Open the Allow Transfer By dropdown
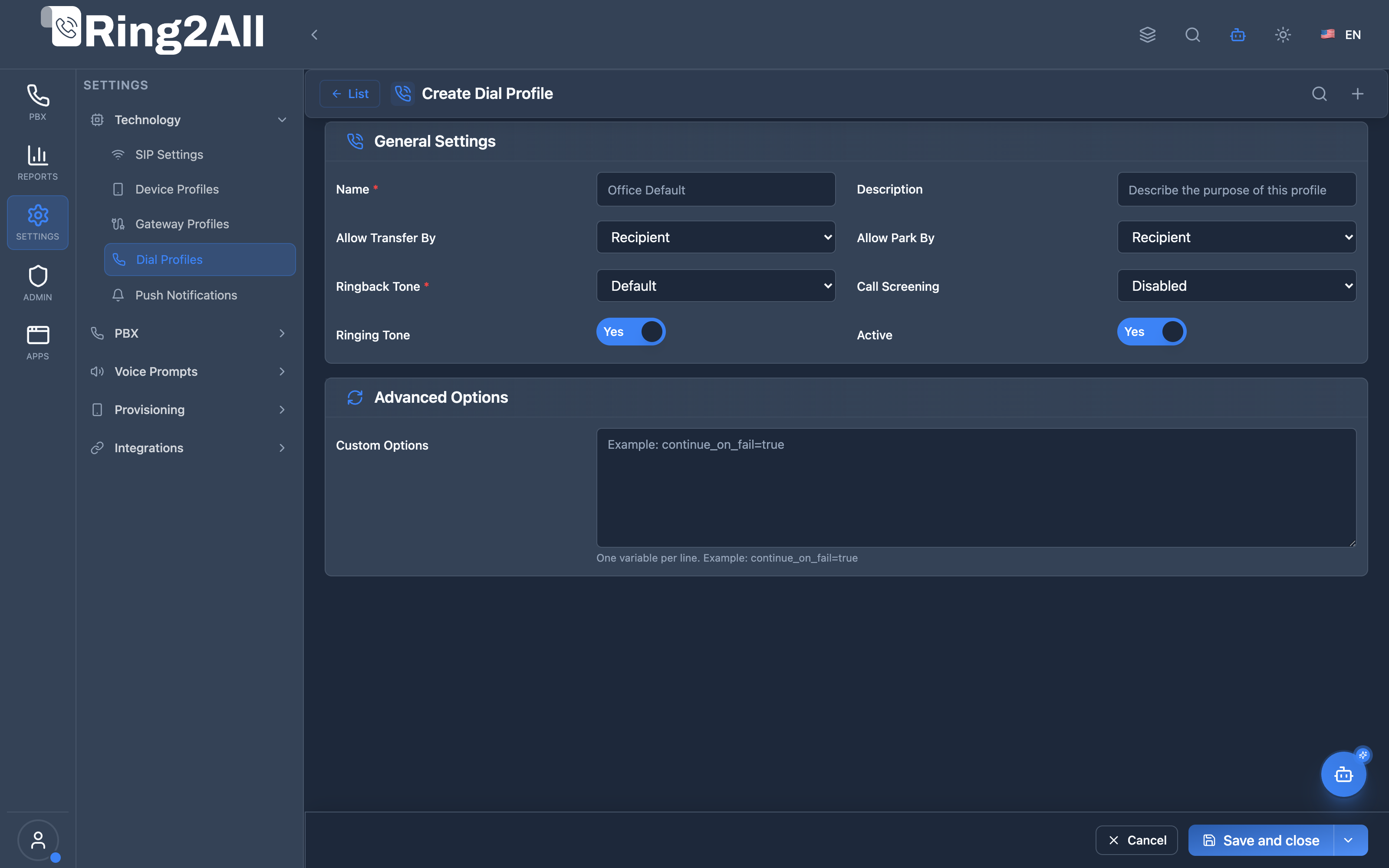The image size is (1389, 868). (716, 237)
